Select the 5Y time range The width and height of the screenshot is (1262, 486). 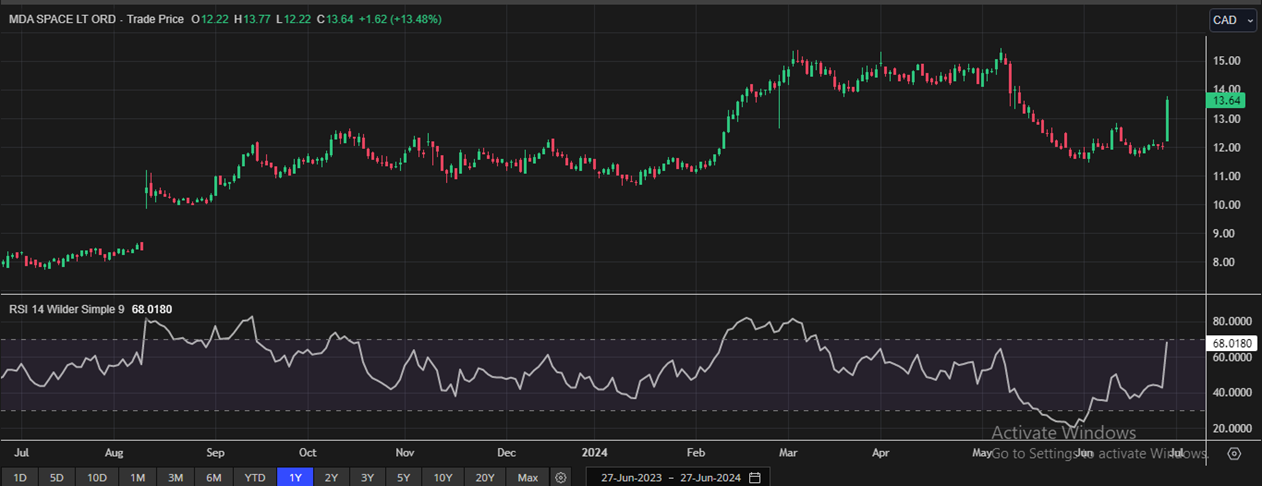pos(405,477)
